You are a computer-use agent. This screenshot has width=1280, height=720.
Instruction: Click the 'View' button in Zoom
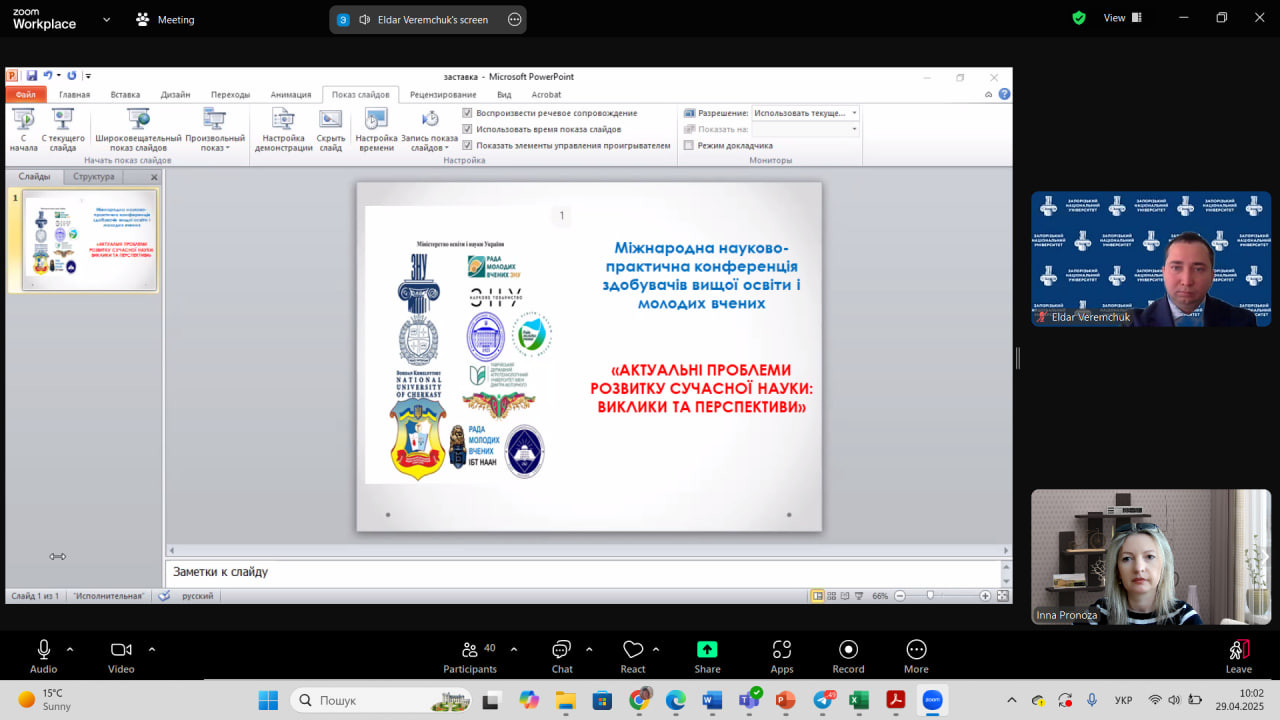1114,18
